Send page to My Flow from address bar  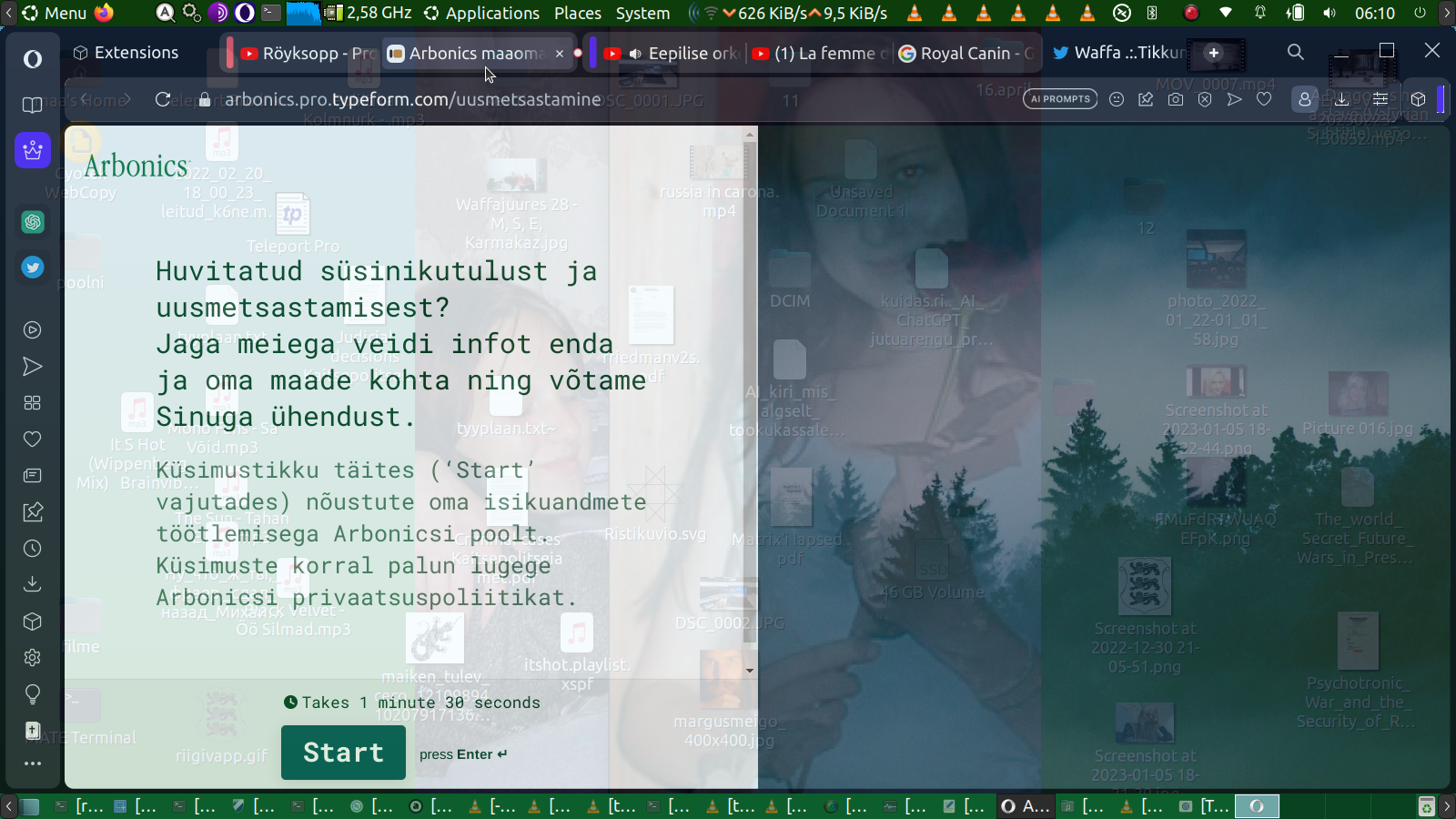(x=1234, y=99)
